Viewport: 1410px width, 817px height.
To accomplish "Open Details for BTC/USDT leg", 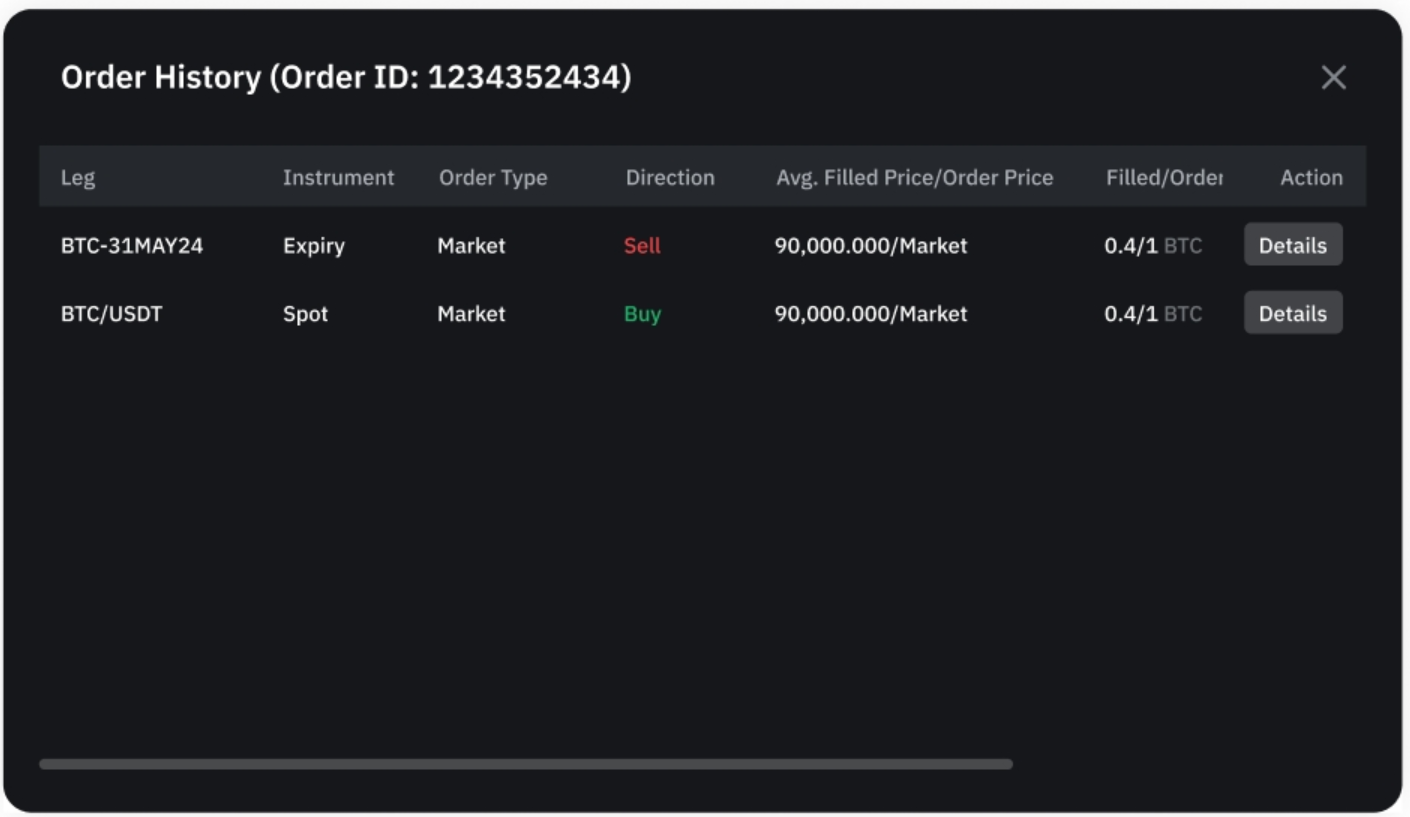I will pyautogui.click(x=1293, y=313).
